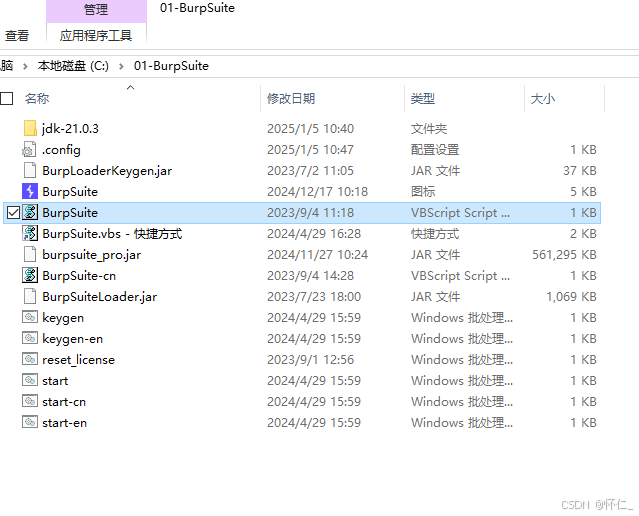Click the selected BurpSuite VBScript icon
The height and width of the screenshot is (516, 639).
click(x=30, y=212)
